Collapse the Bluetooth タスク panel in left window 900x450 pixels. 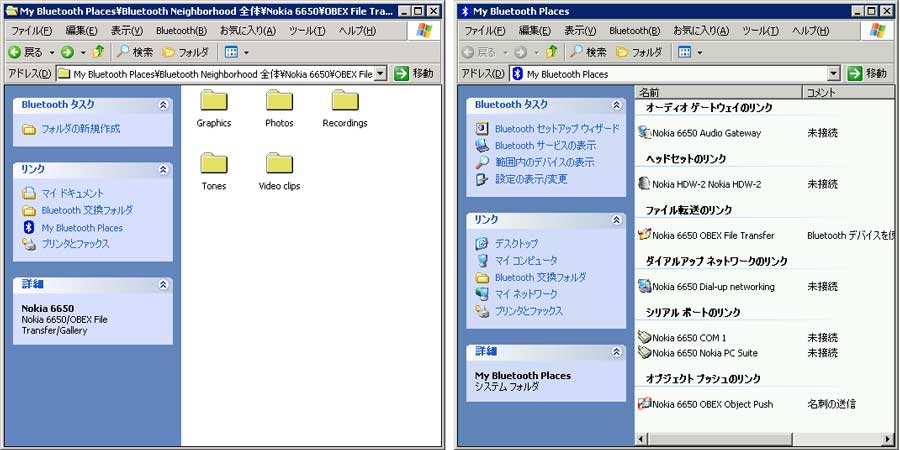(163, 104)
